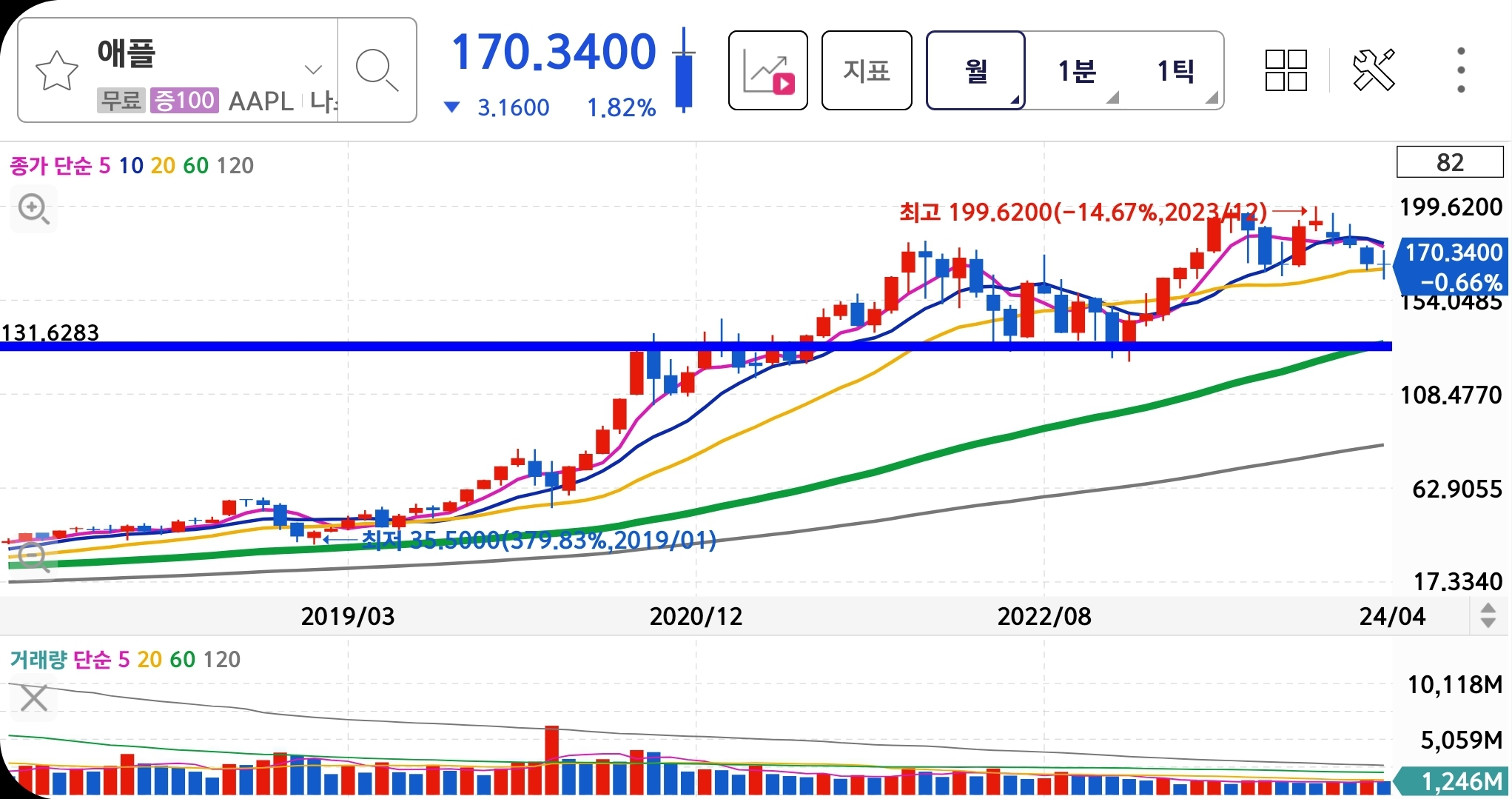Click the 거래량 단순 volume indicator label
Viewport: 1512px width, 799px height.
click(61, 659)
